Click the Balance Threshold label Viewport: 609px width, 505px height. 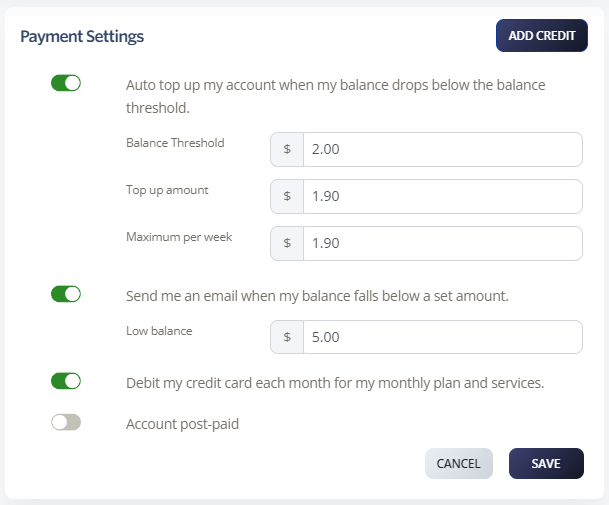tap(175, 143)
